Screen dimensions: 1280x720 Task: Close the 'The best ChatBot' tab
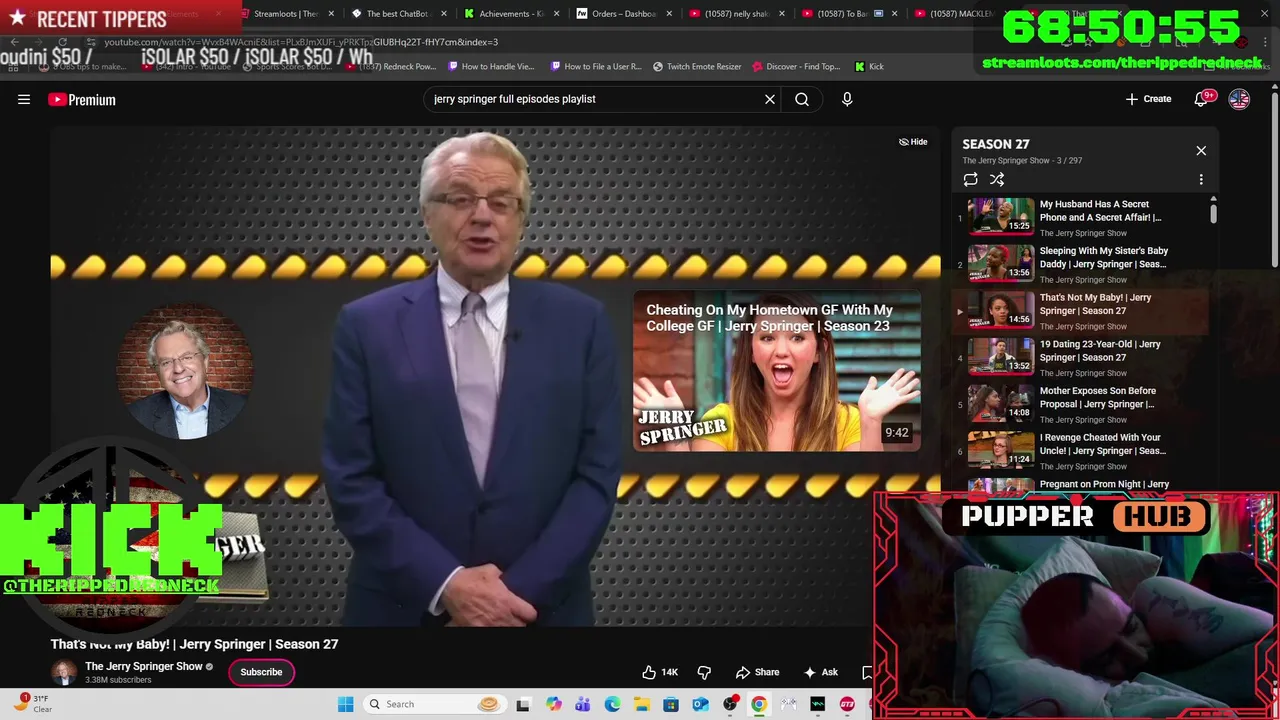(x=443, y=14)
